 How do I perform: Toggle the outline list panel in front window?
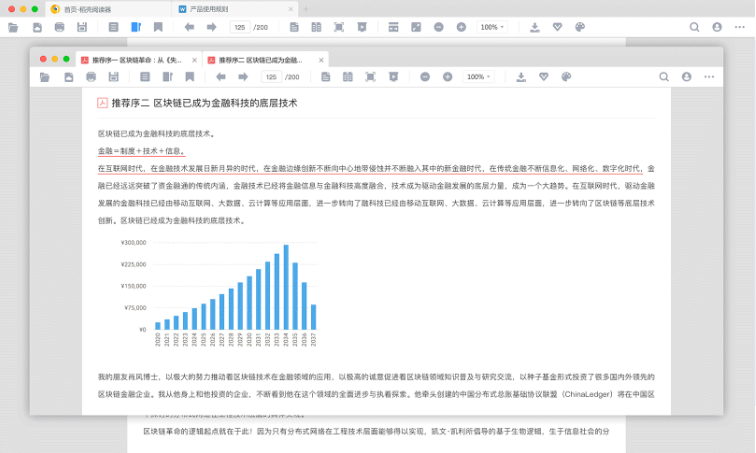(x=145, y=77)
